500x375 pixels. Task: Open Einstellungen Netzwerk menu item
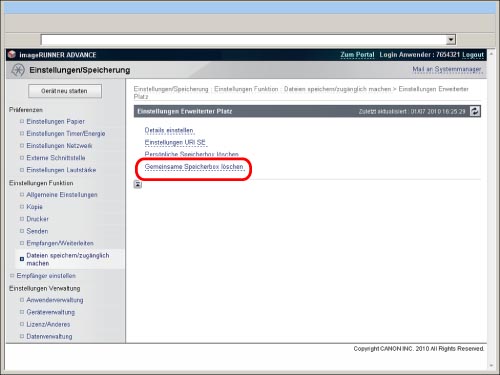coord(59,146)
